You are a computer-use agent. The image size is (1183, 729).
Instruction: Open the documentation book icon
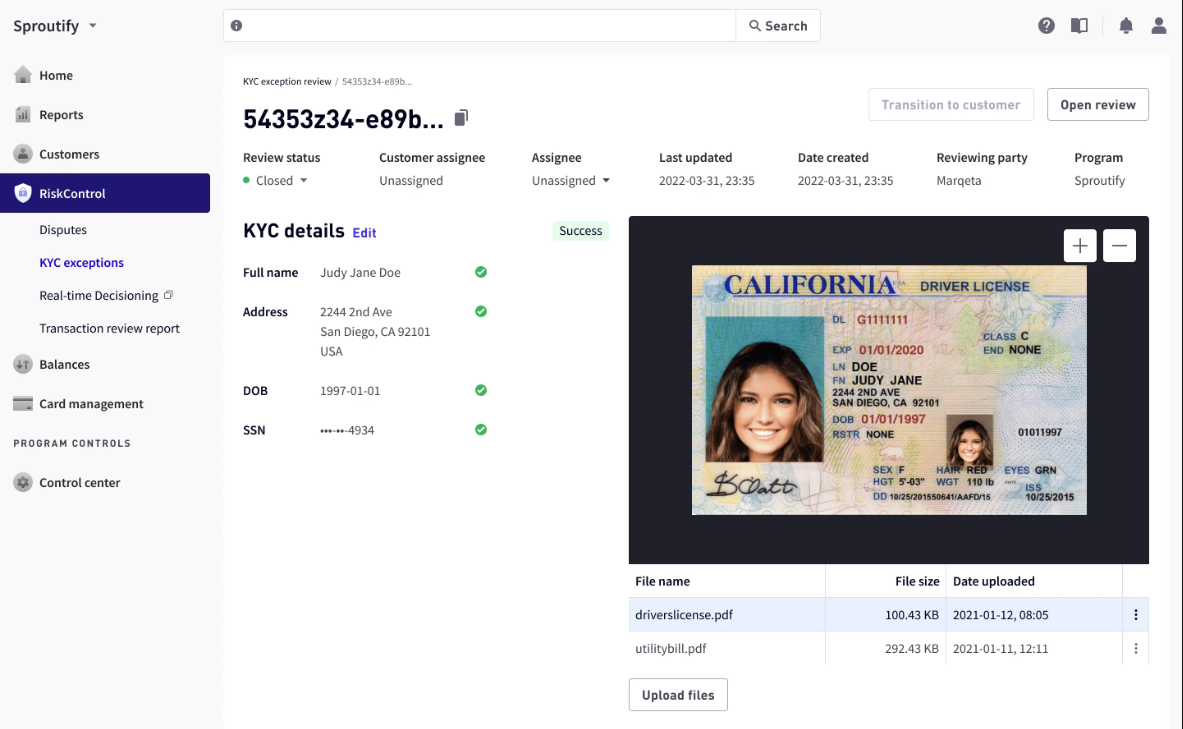[x=1079, y=26]
